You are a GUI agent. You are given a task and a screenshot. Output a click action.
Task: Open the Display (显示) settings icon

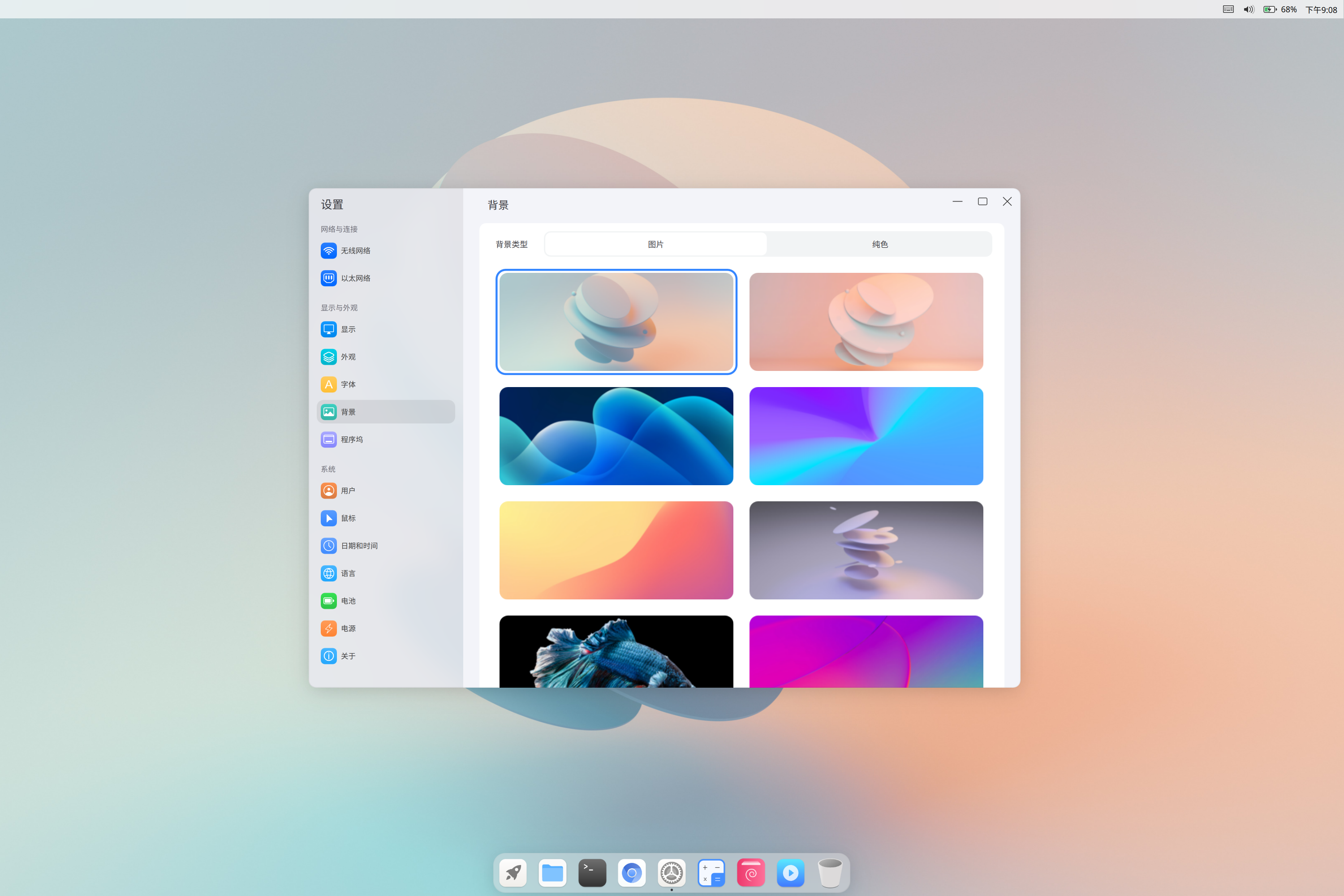click(x=328, y=329)
